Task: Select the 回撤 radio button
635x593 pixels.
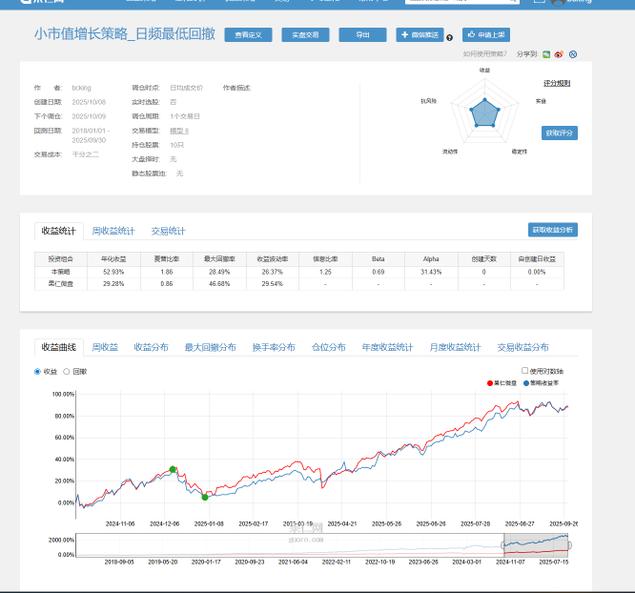Action: point(67,371)
